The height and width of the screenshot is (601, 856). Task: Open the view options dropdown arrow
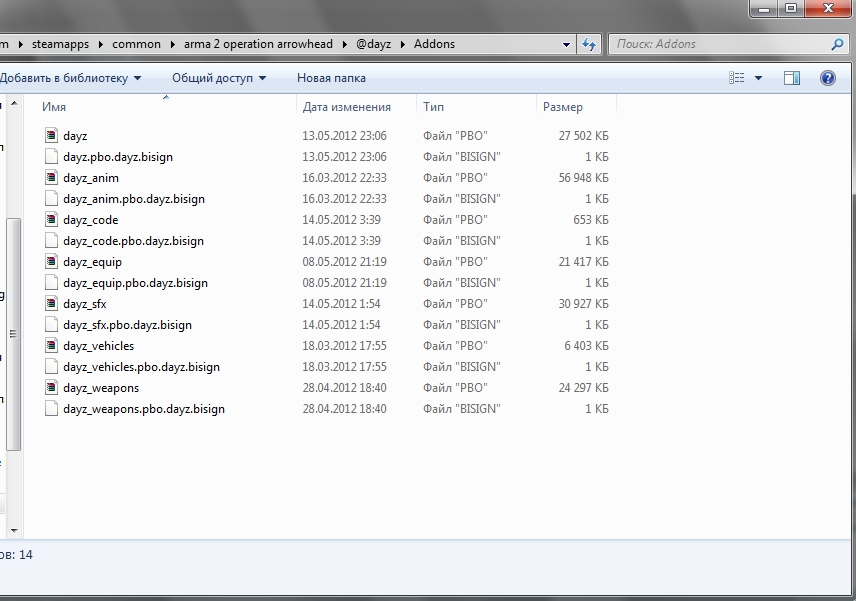[758, 78]
